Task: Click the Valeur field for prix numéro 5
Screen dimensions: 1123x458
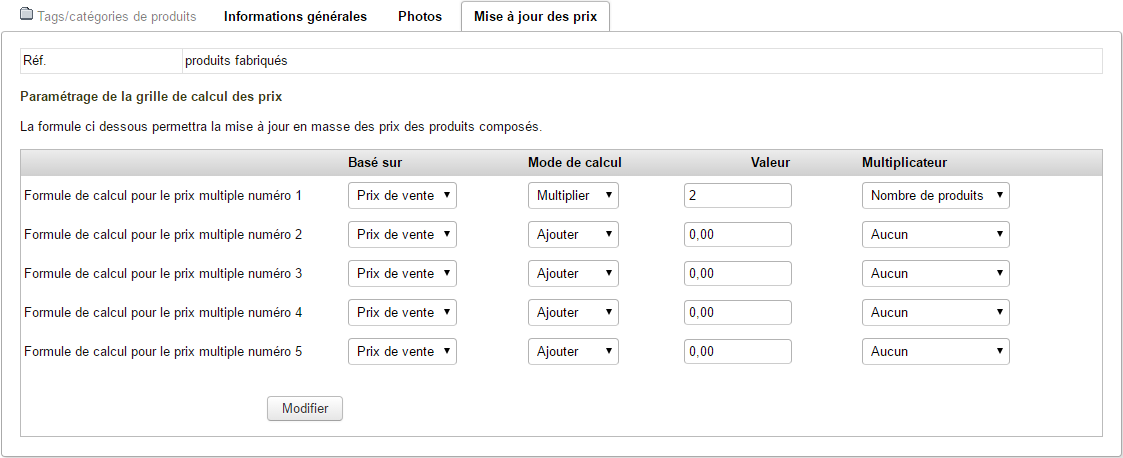Action: pos(738,352)
